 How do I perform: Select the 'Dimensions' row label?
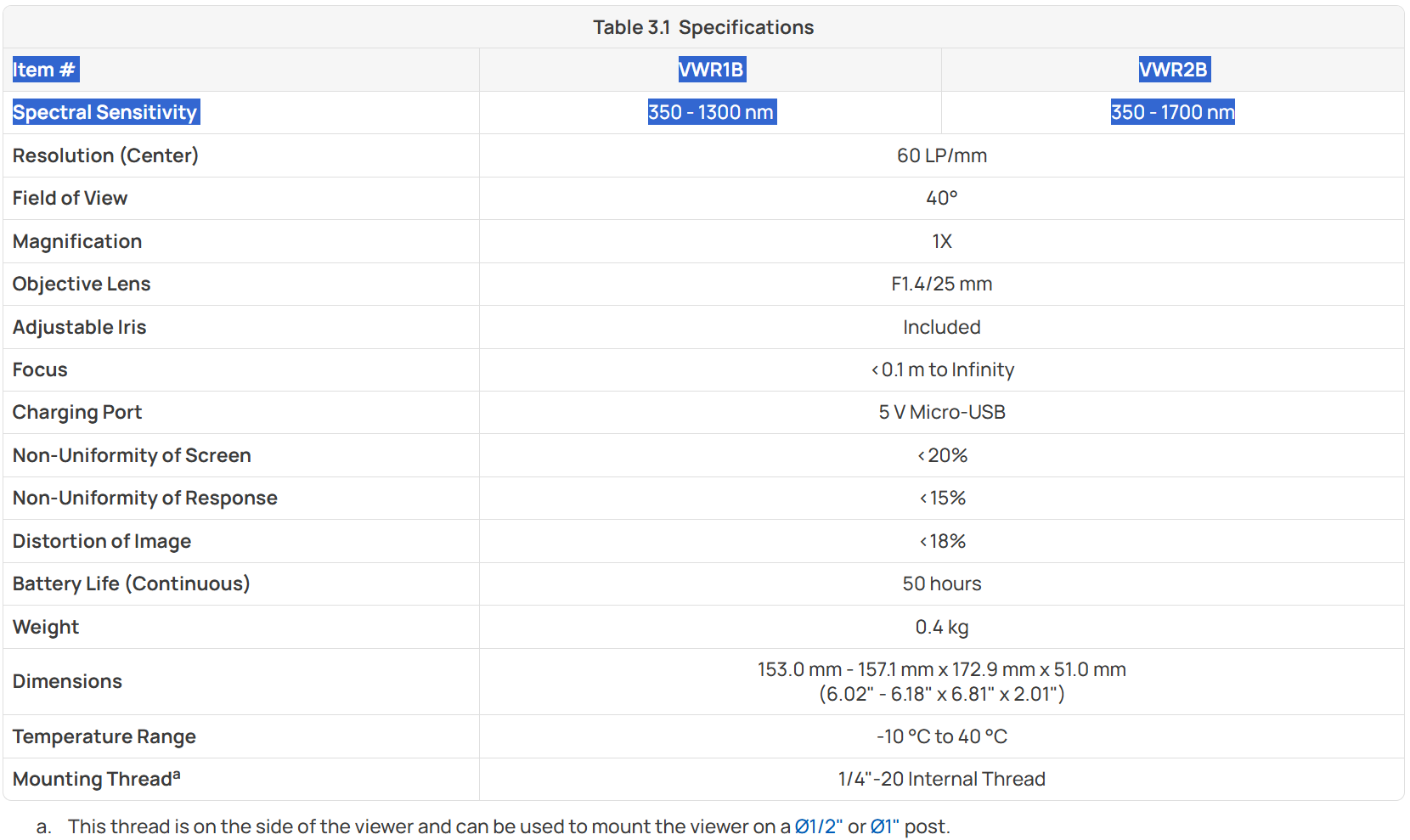point(67,681)
